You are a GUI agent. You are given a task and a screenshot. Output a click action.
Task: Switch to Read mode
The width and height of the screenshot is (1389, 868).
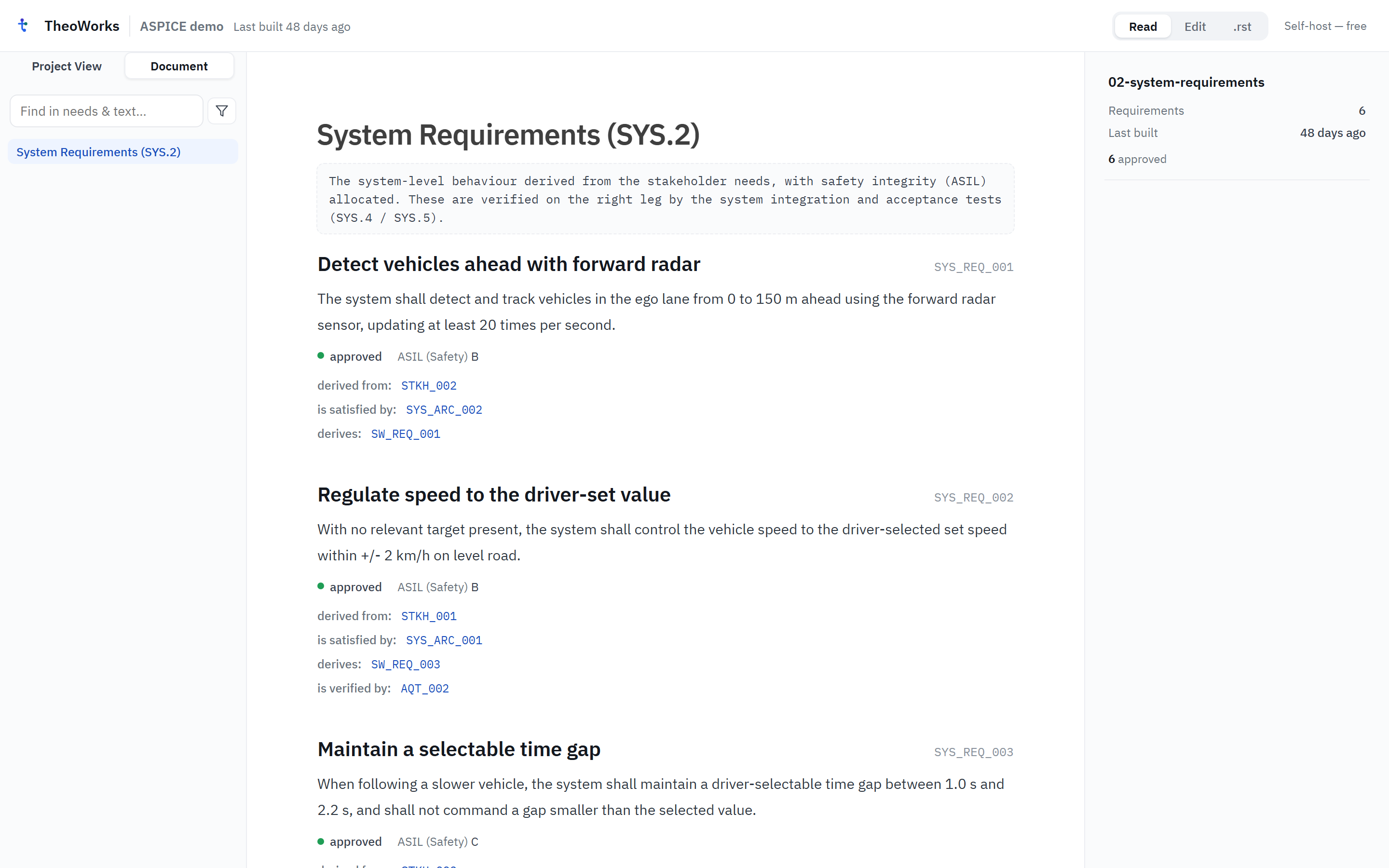[1142, 27]
